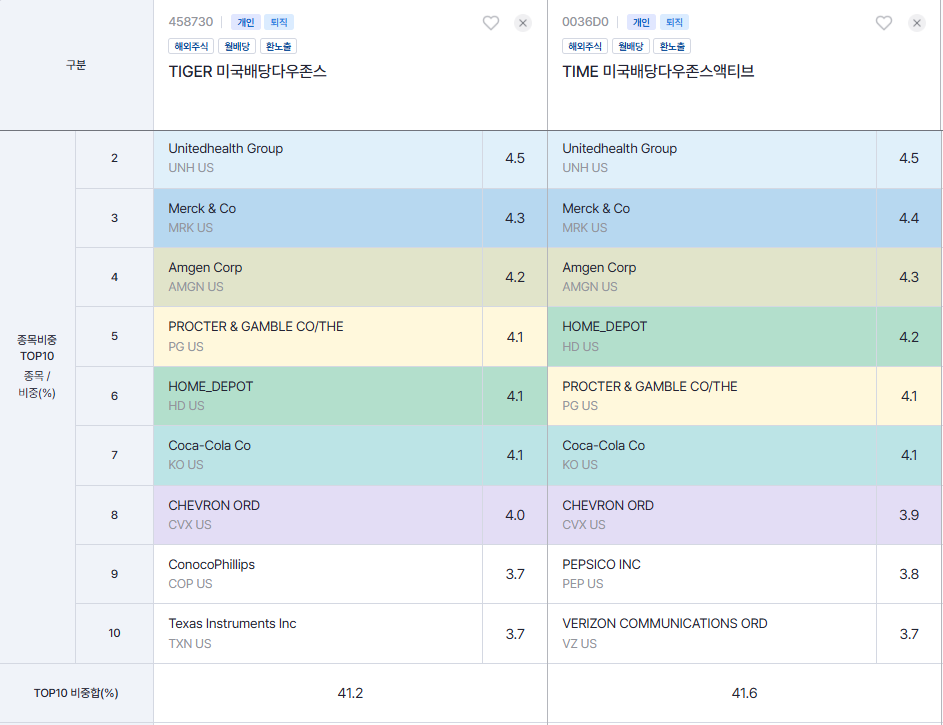Select 해외주식 tag on TIGER ETF

point(191,46)
